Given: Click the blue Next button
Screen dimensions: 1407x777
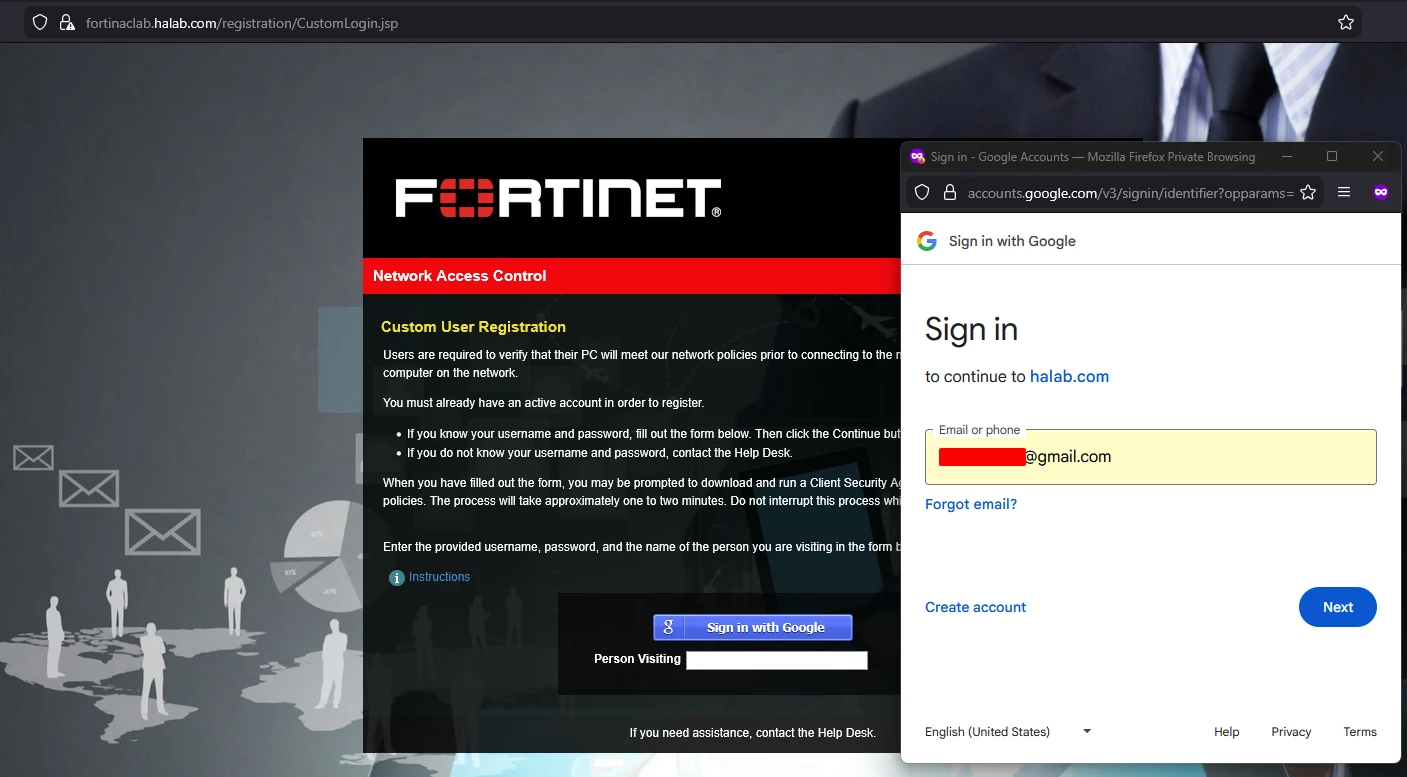Looking at the screenshot, I should (1337, 607).
